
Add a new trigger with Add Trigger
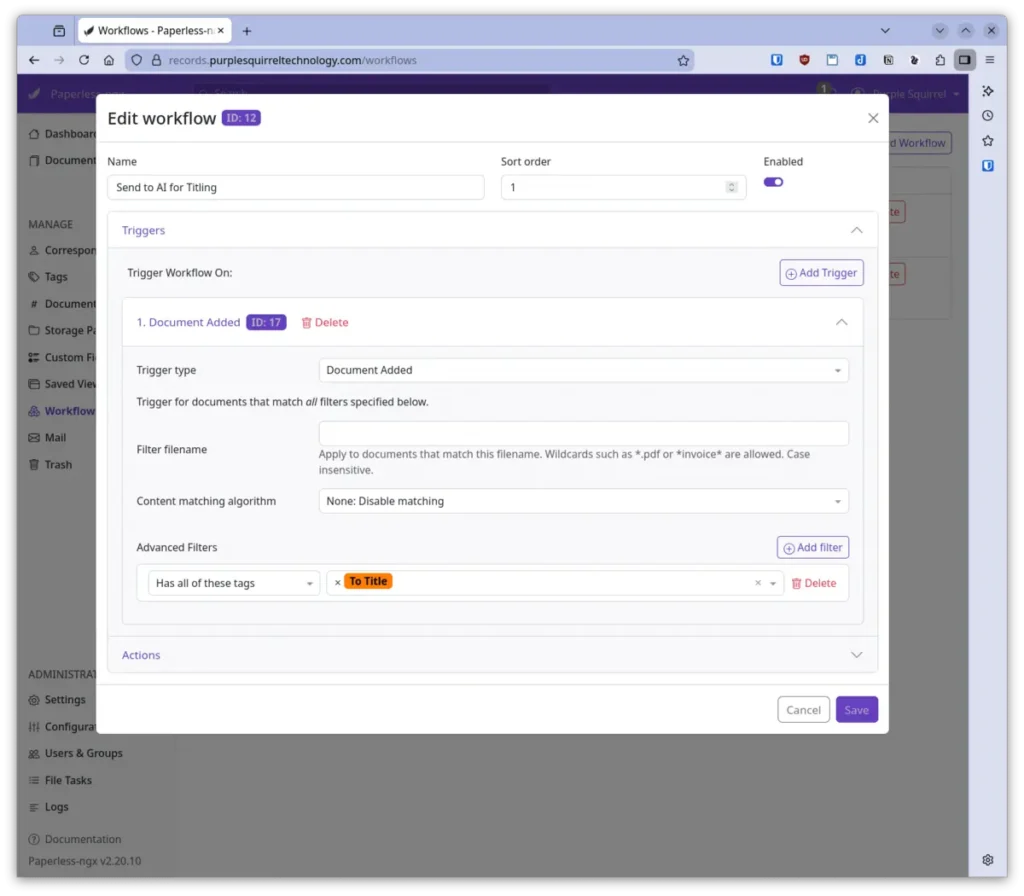[x=820, y=272]
